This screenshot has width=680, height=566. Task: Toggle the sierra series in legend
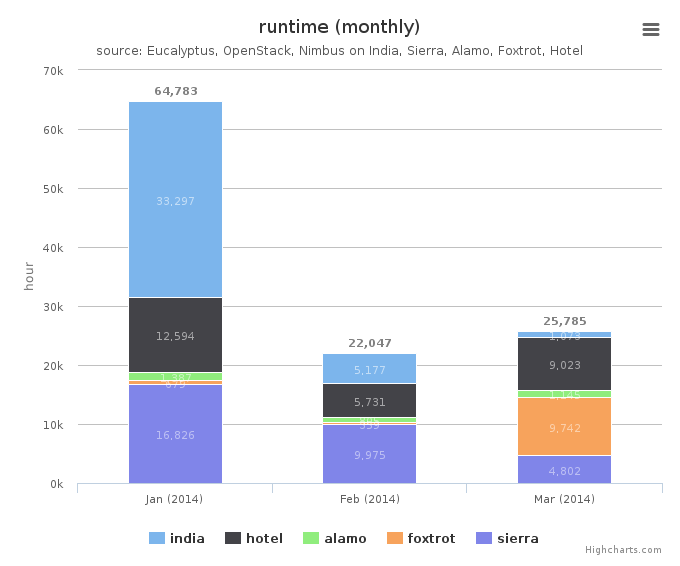pyautogui.click(x=507, y=538)
